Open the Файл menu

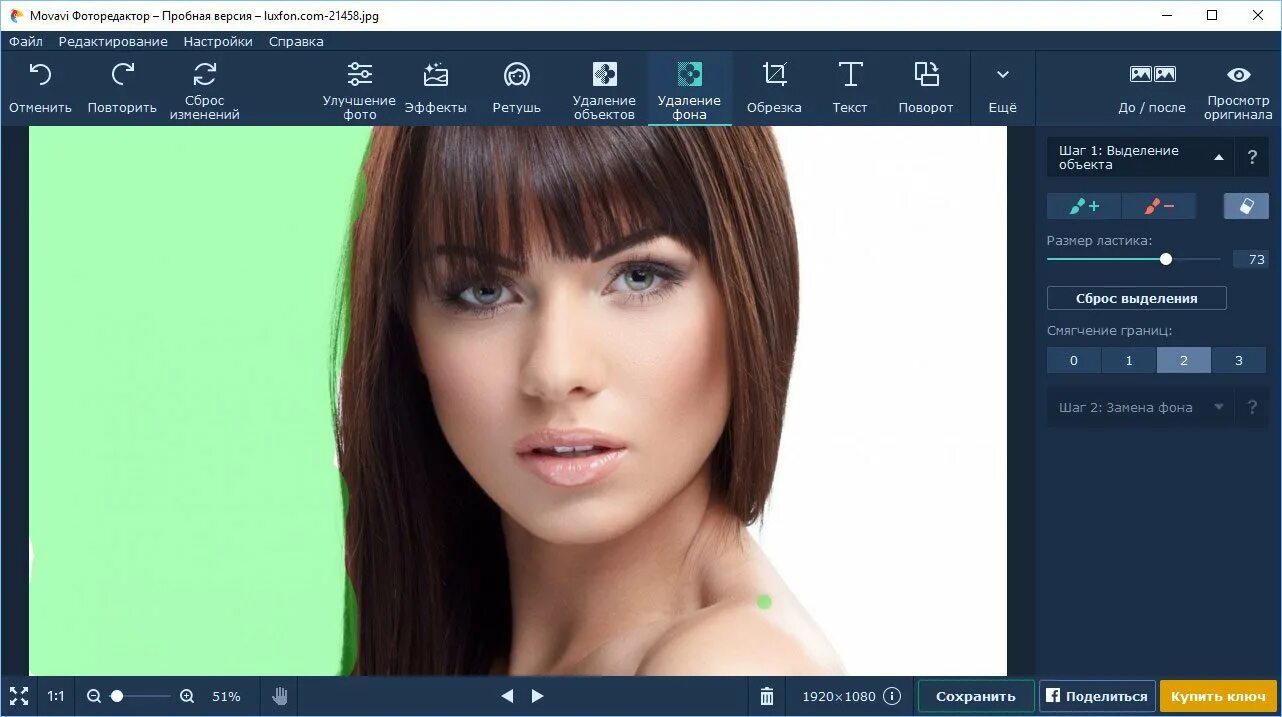26,41
